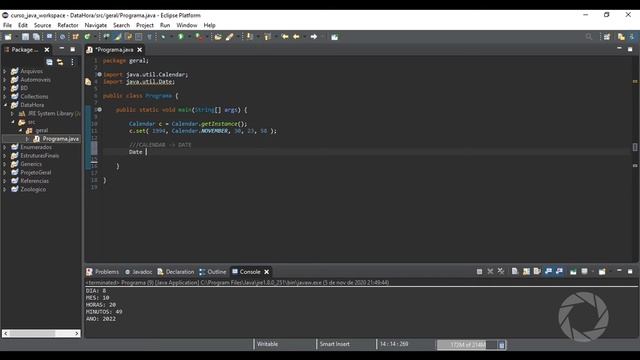Expand the Arquivos project node
Screen dimensions: 640x360
5,71
